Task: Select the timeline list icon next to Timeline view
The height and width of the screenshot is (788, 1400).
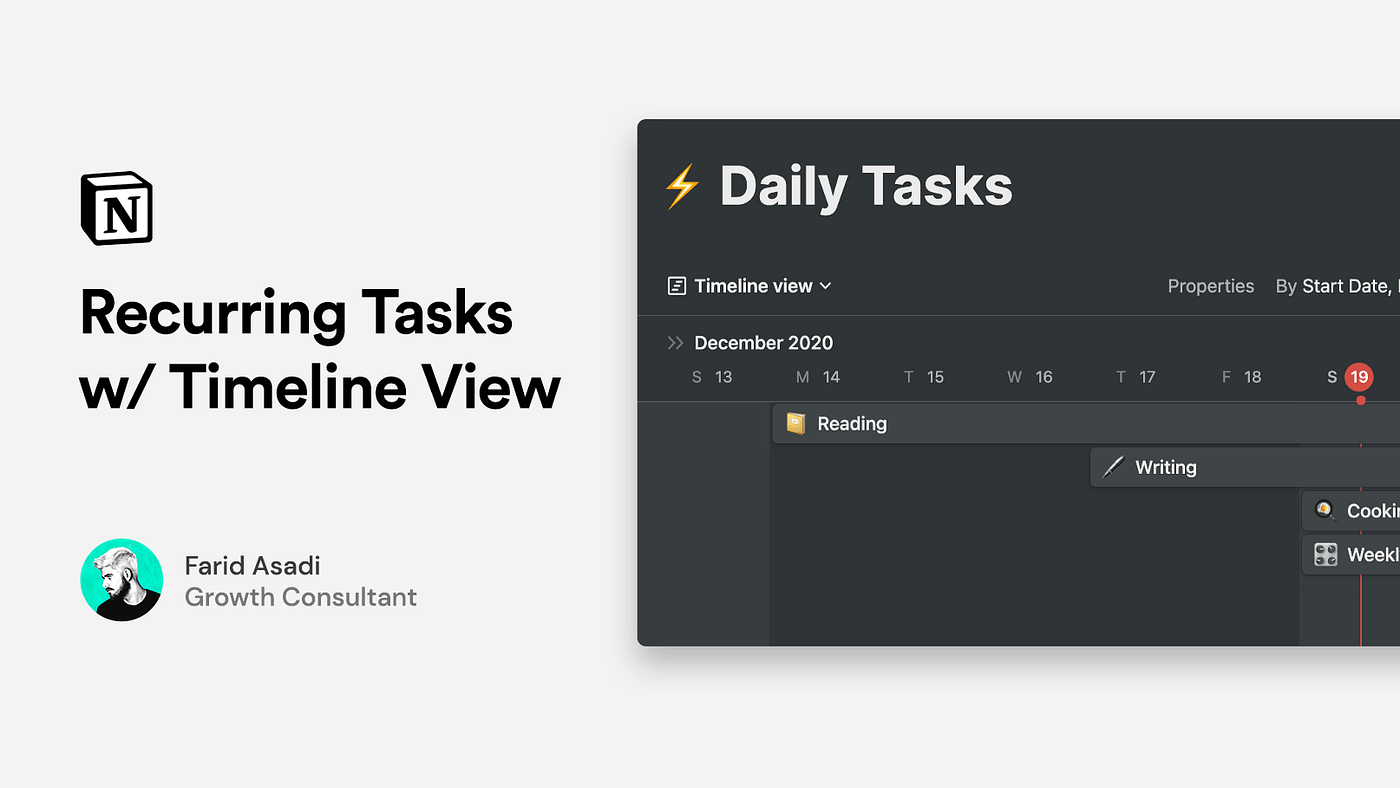Action: (678, 286)
